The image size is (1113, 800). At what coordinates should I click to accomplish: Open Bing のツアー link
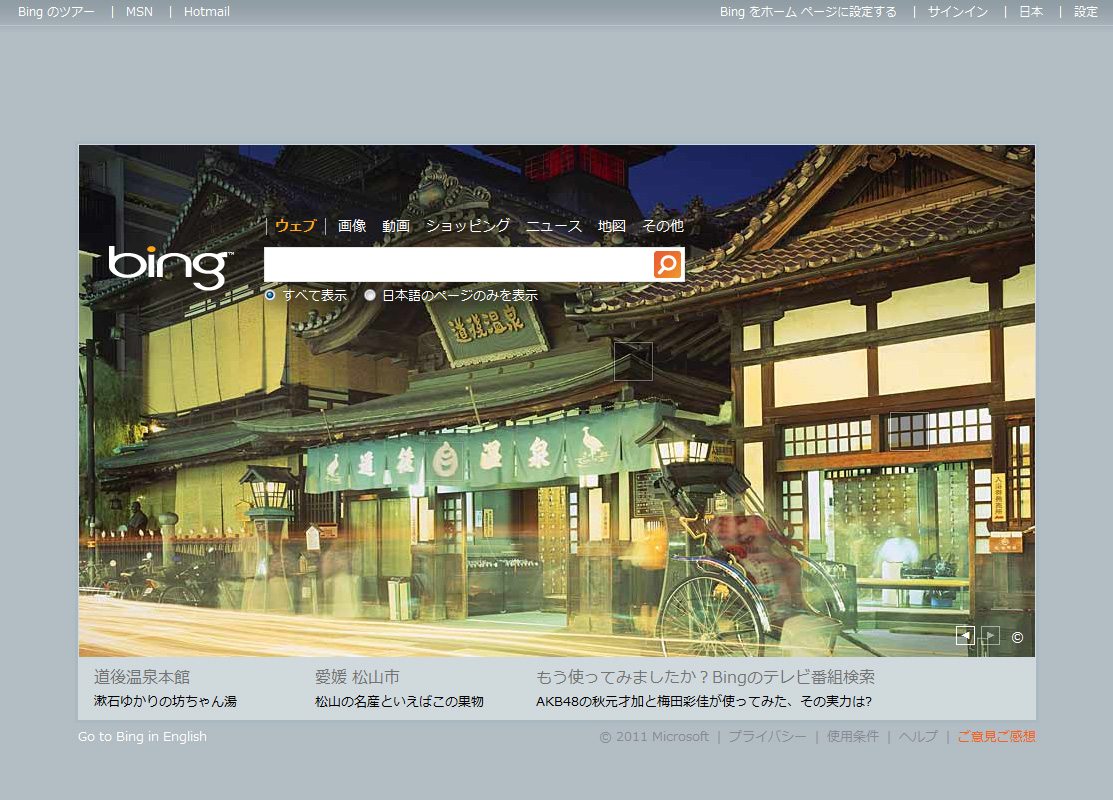pos(56,11)
